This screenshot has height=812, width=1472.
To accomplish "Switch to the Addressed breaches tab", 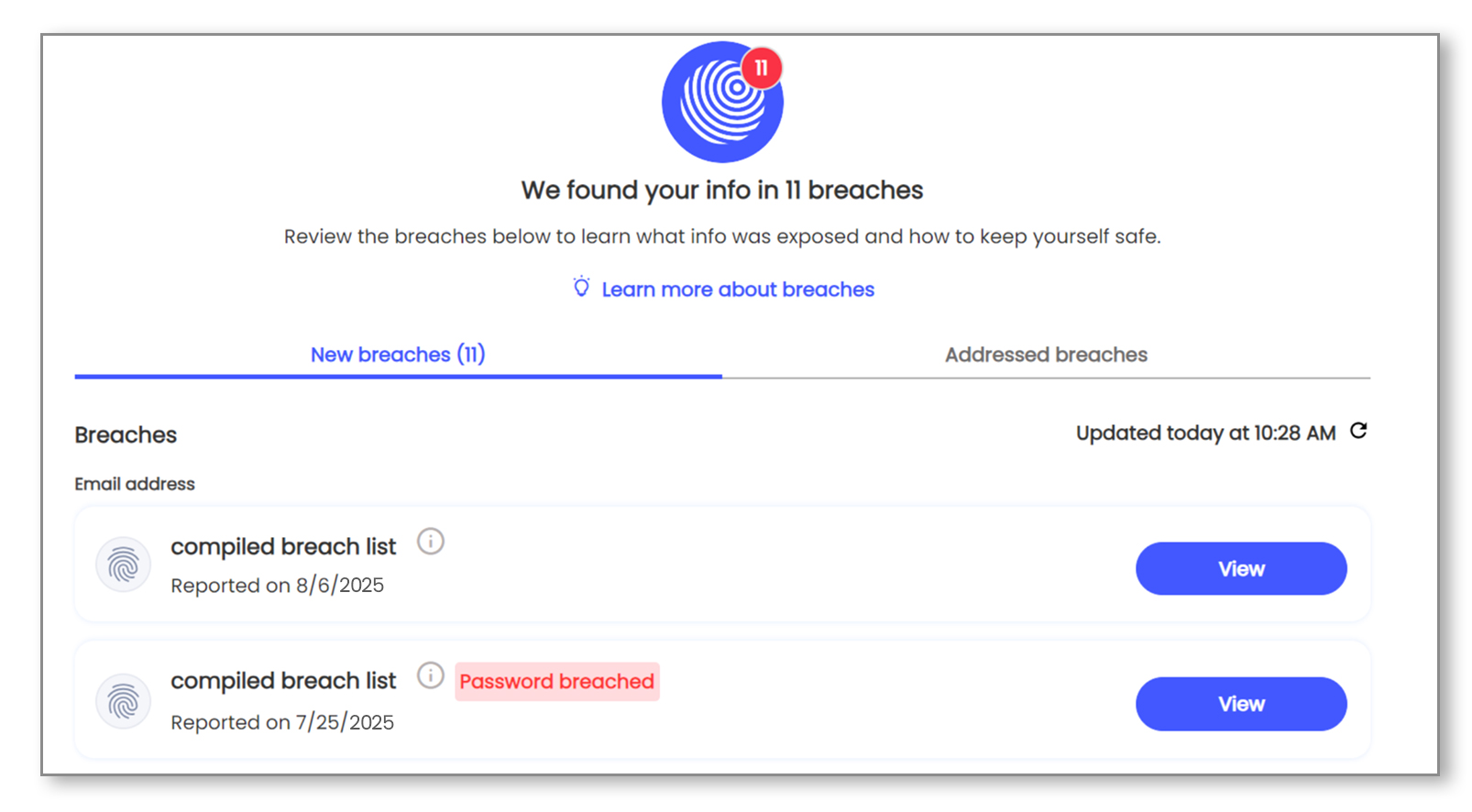I will [1046, 355].
